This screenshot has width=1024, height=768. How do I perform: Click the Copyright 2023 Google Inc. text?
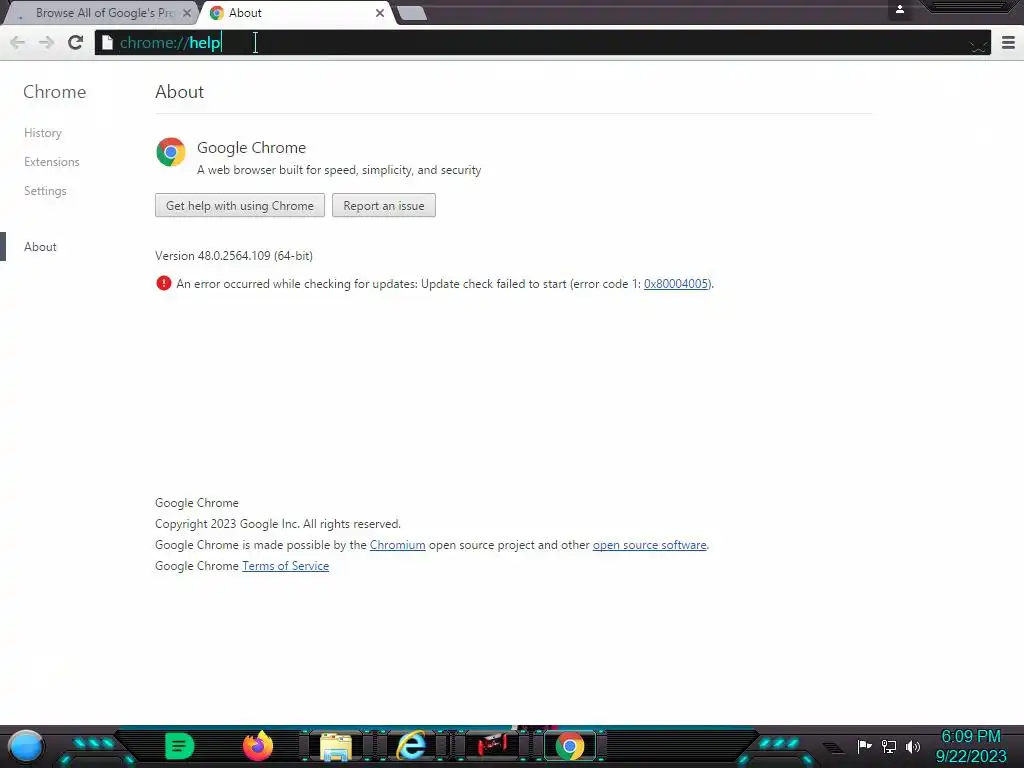278,524
